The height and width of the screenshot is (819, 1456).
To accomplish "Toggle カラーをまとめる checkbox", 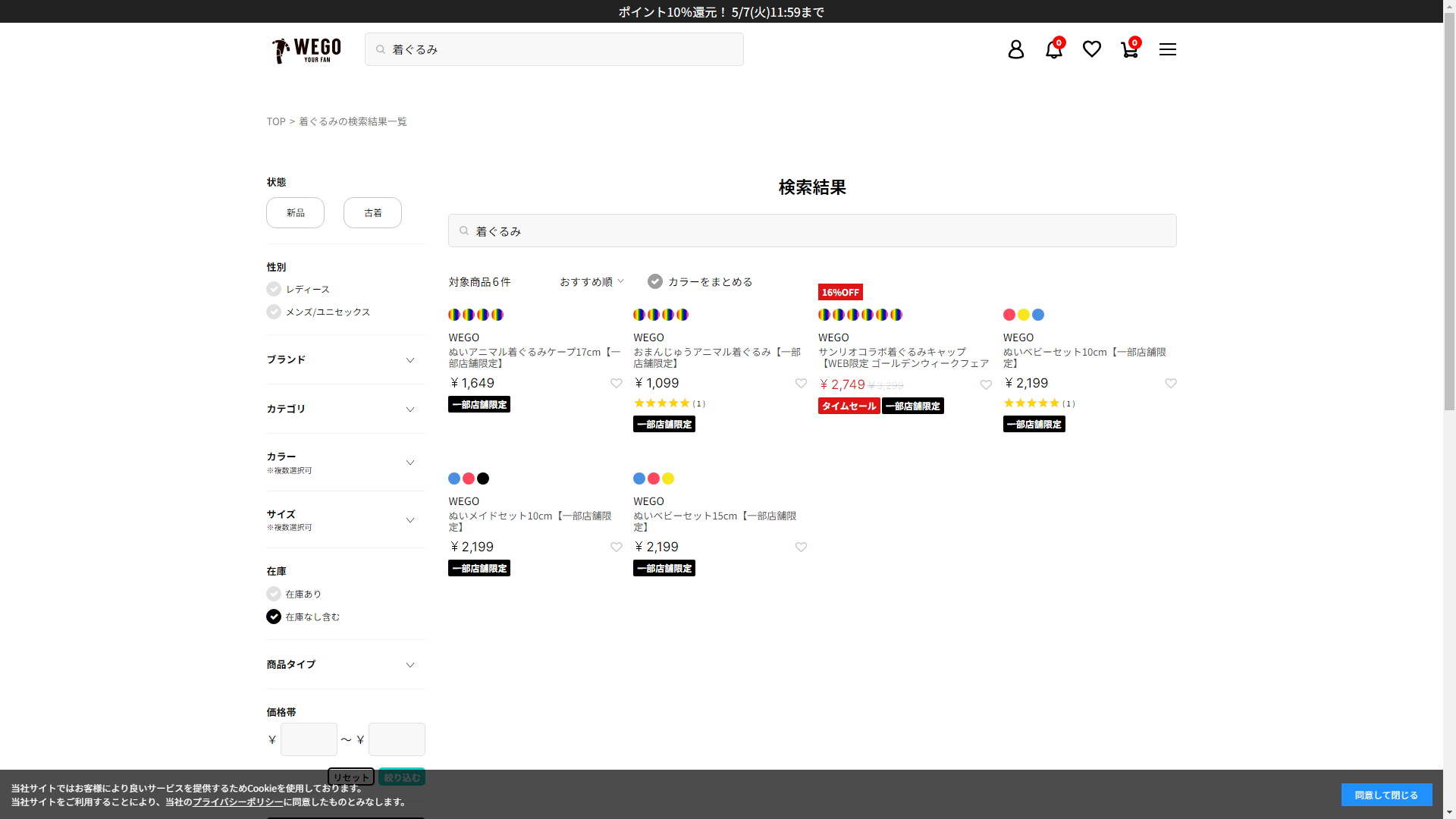I will pos(655,281).
